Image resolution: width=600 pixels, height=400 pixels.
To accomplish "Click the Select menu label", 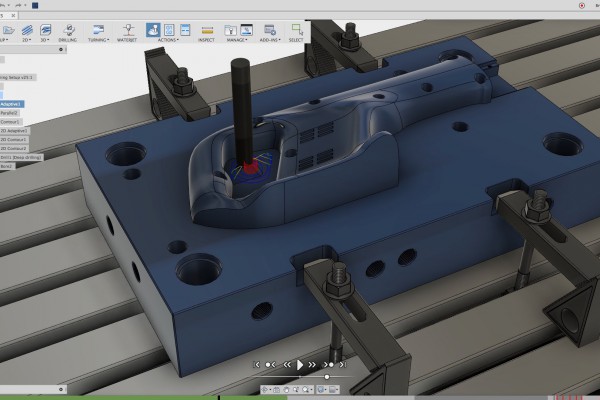I will [x=296, y=40].
